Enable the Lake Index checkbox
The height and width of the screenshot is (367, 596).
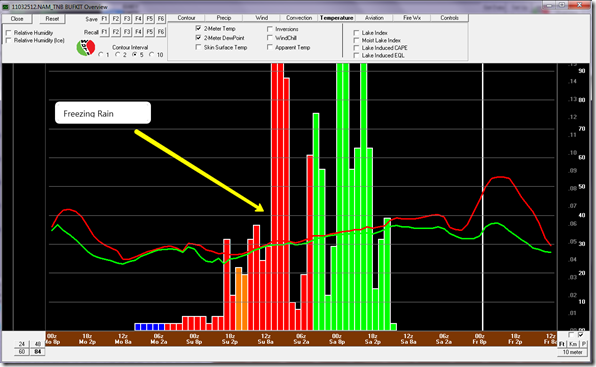(357, 33)
